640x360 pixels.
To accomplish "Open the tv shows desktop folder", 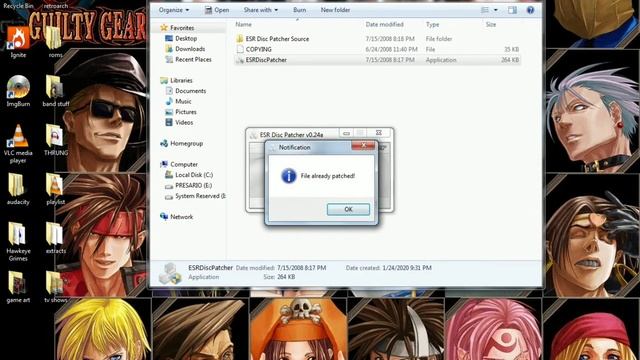I will [55, 287].
